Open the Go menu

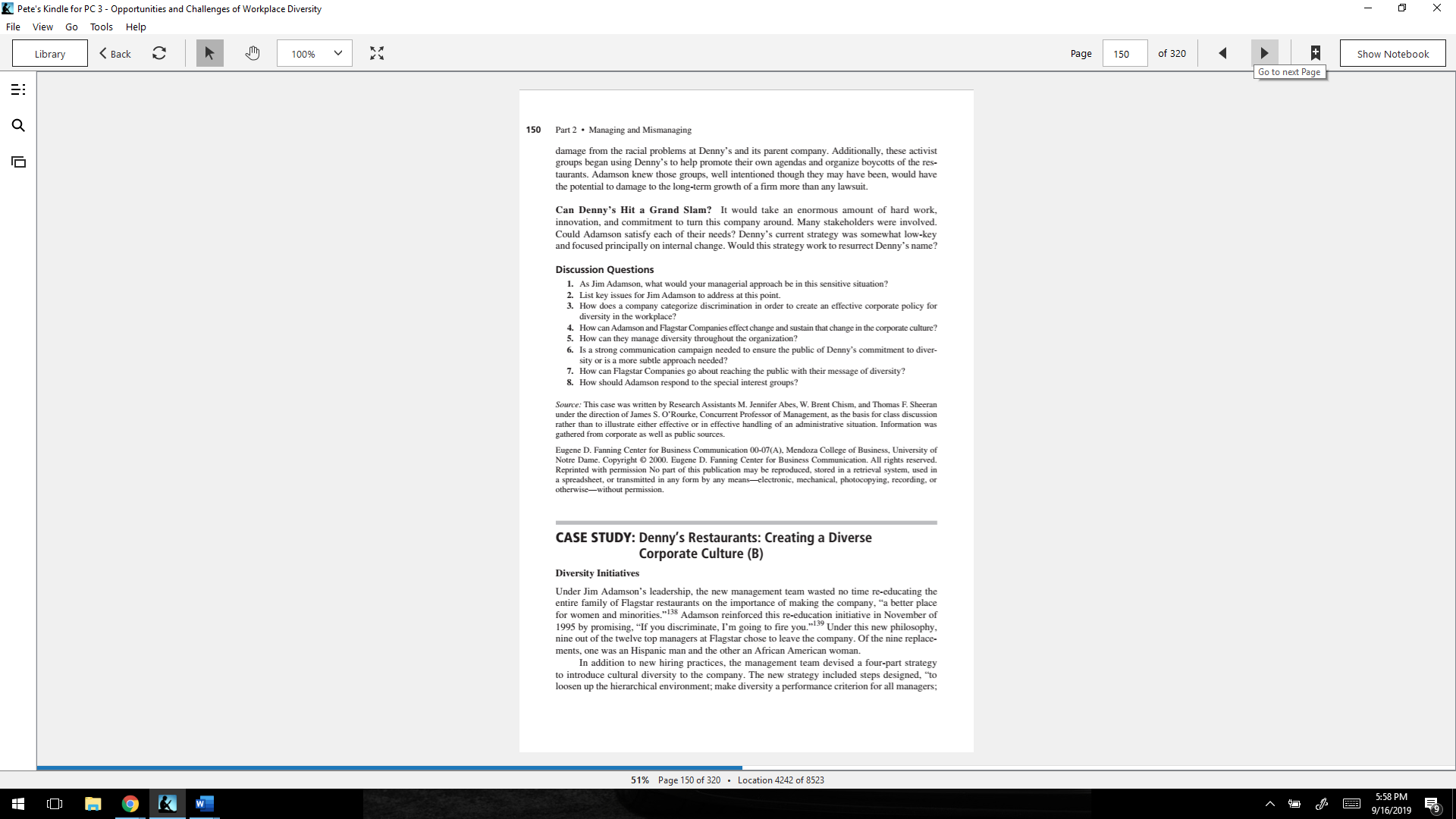click(71, 27)
